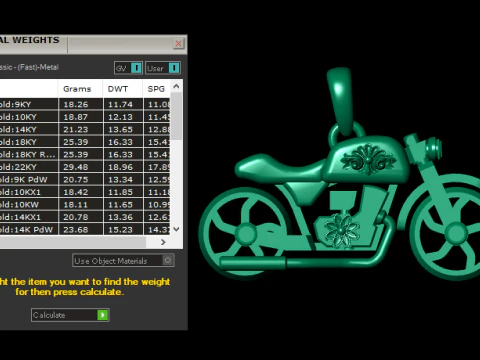The width and height of the screenshot is (480, 360).
Task: Click the SPG column header
Action: tap(156, 89)
